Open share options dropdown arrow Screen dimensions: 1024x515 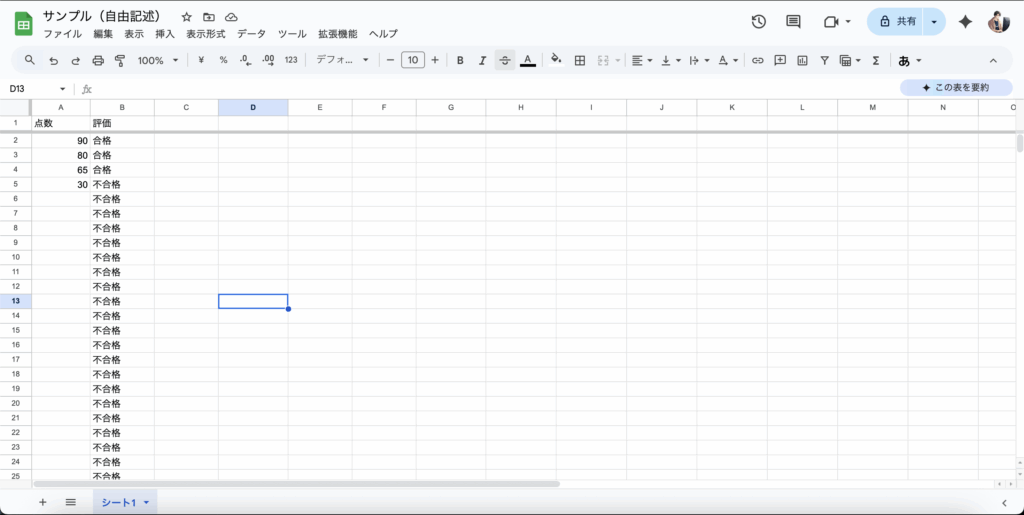pyautogui.click(x=935, y=22)
